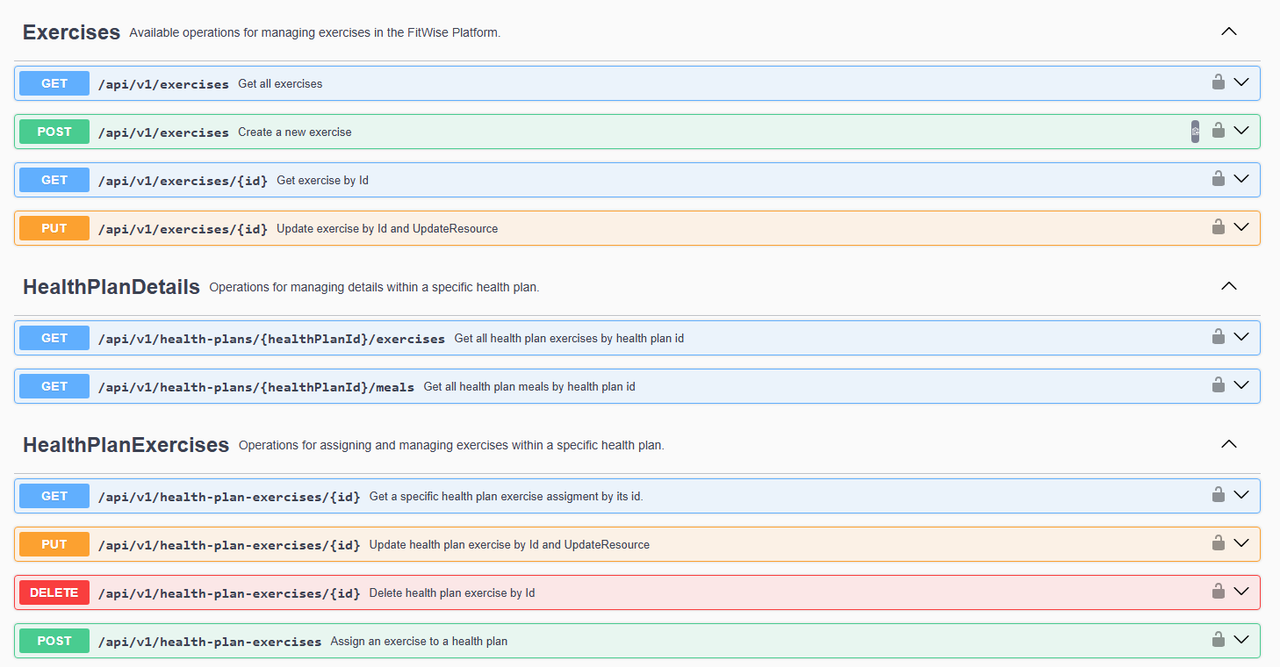
Task: Expand chevron on DELETE health plan exercise operation
Action: (x=1242, y=591)
